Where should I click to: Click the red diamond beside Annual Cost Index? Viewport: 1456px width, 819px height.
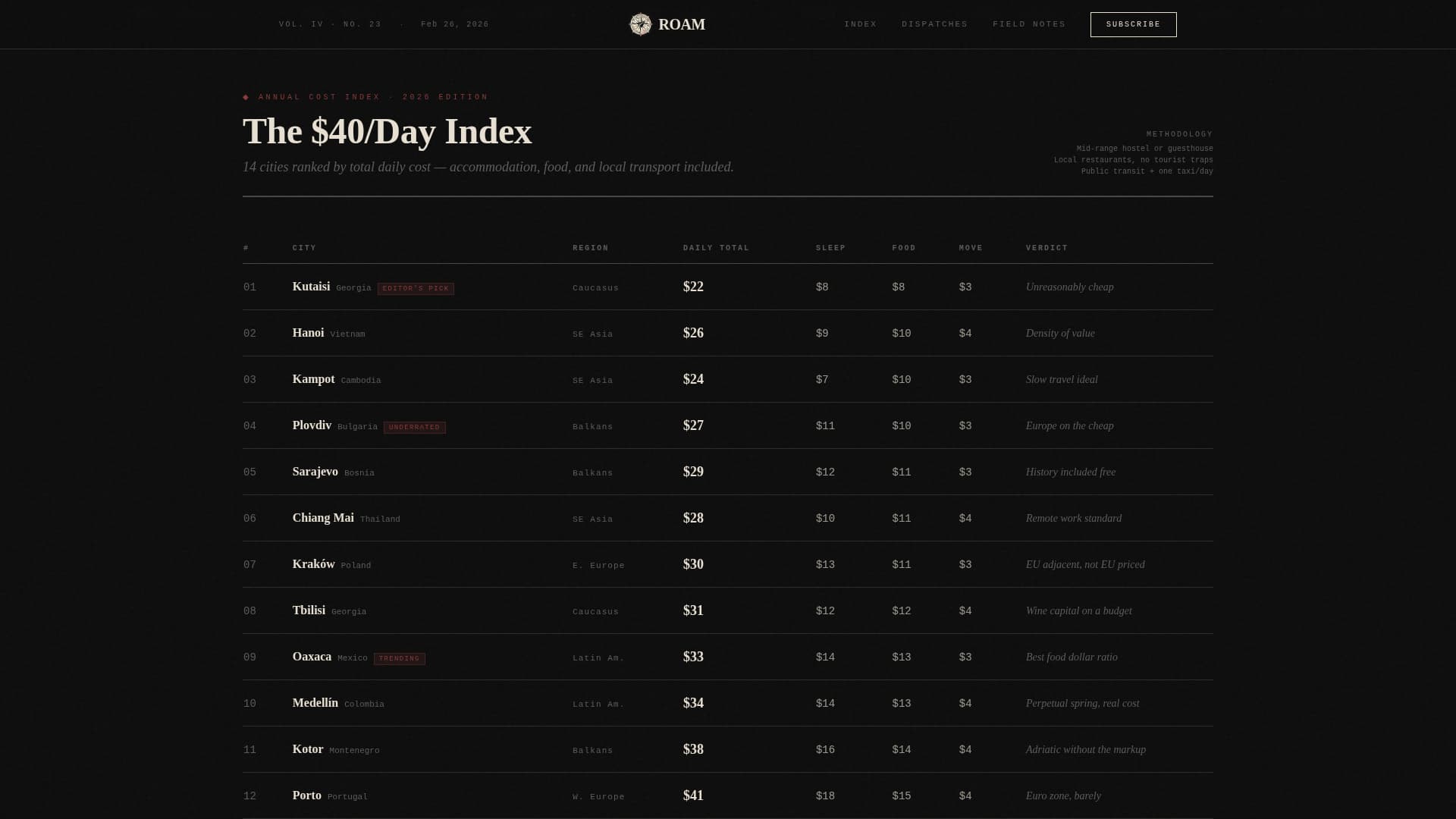point(246,97)
